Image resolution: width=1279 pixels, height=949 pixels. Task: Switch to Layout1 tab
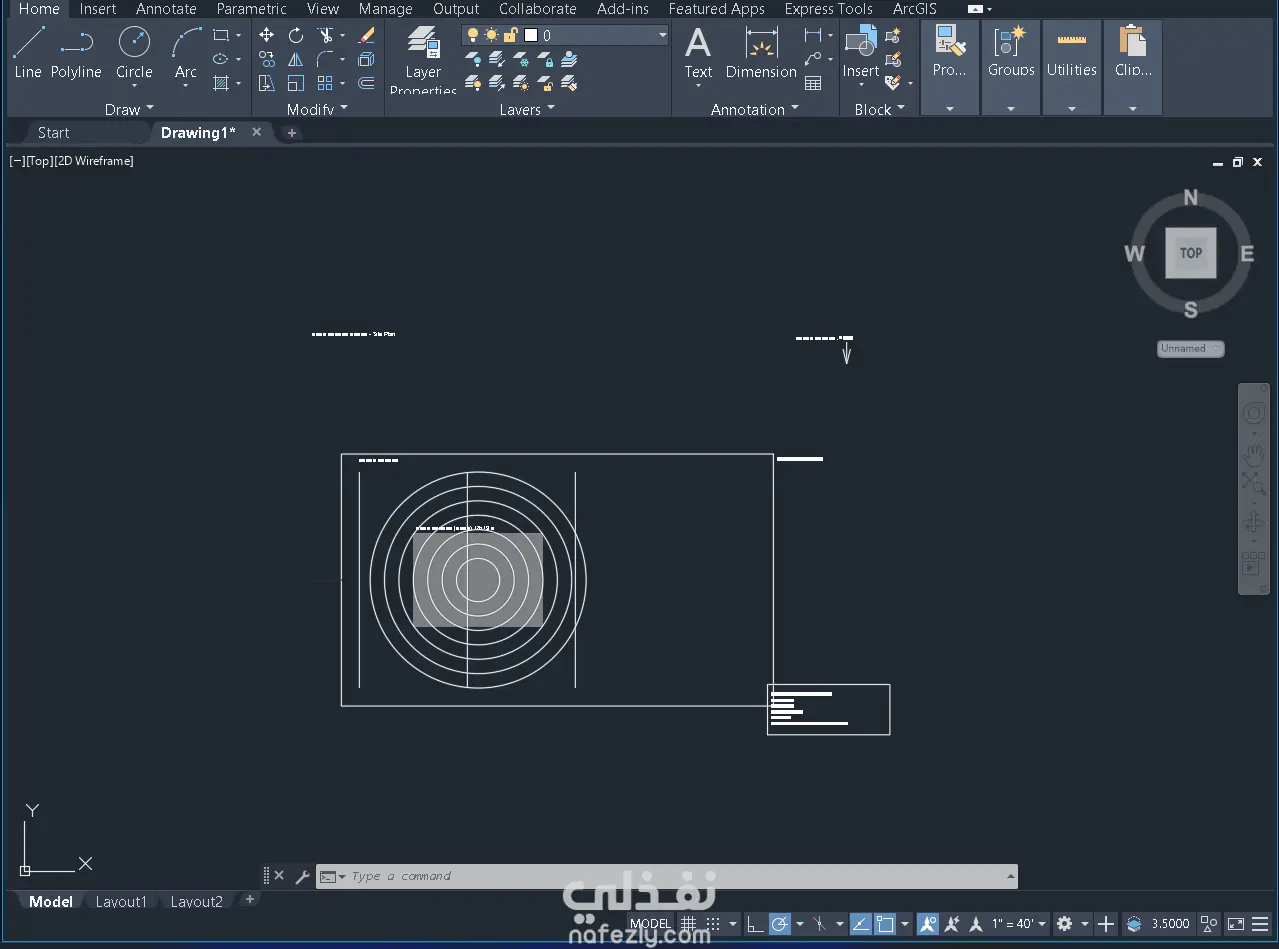121,901
